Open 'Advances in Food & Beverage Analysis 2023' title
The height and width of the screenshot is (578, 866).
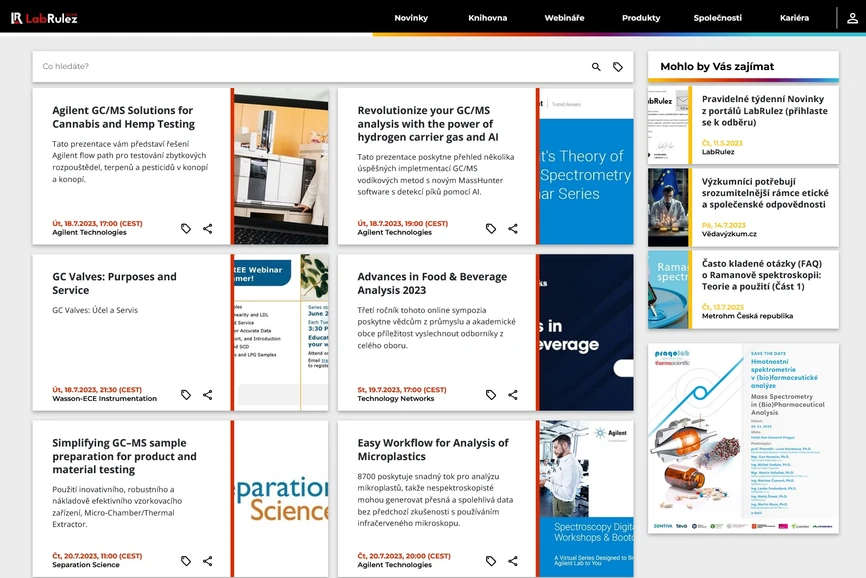pos(432,283)
